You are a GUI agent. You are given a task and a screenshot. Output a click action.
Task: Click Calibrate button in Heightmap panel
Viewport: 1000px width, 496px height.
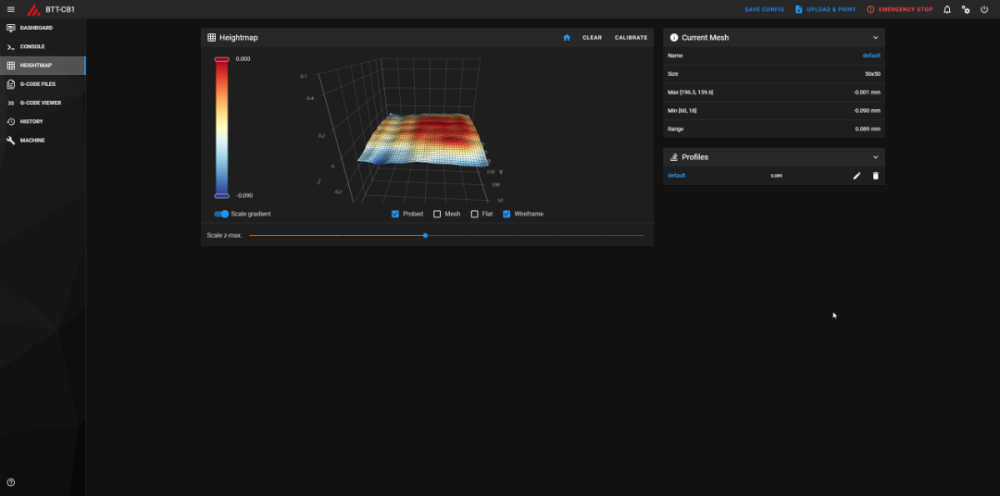(x=631, y=38)
